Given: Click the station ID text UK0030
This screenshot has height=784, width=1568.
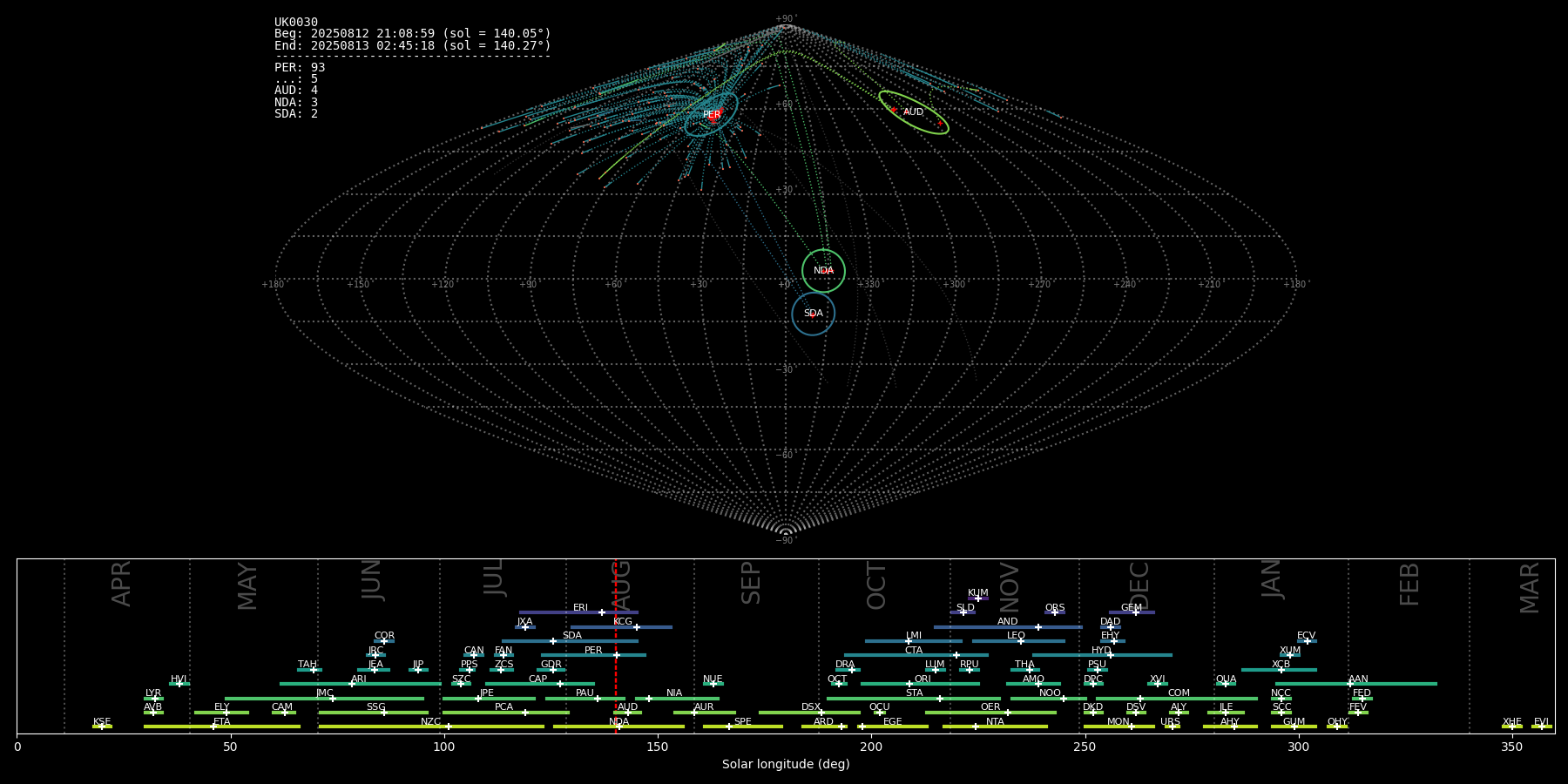Looking at the screenshot, I should (x=296, y=23).
